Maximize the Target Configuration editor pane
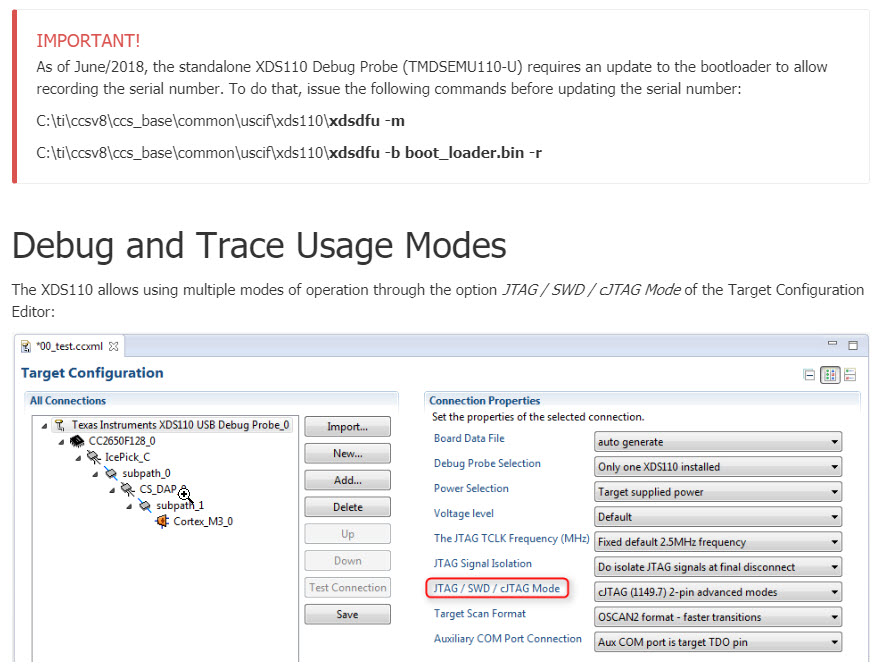Viewport: 882px width, 671px height. point(853,345)
